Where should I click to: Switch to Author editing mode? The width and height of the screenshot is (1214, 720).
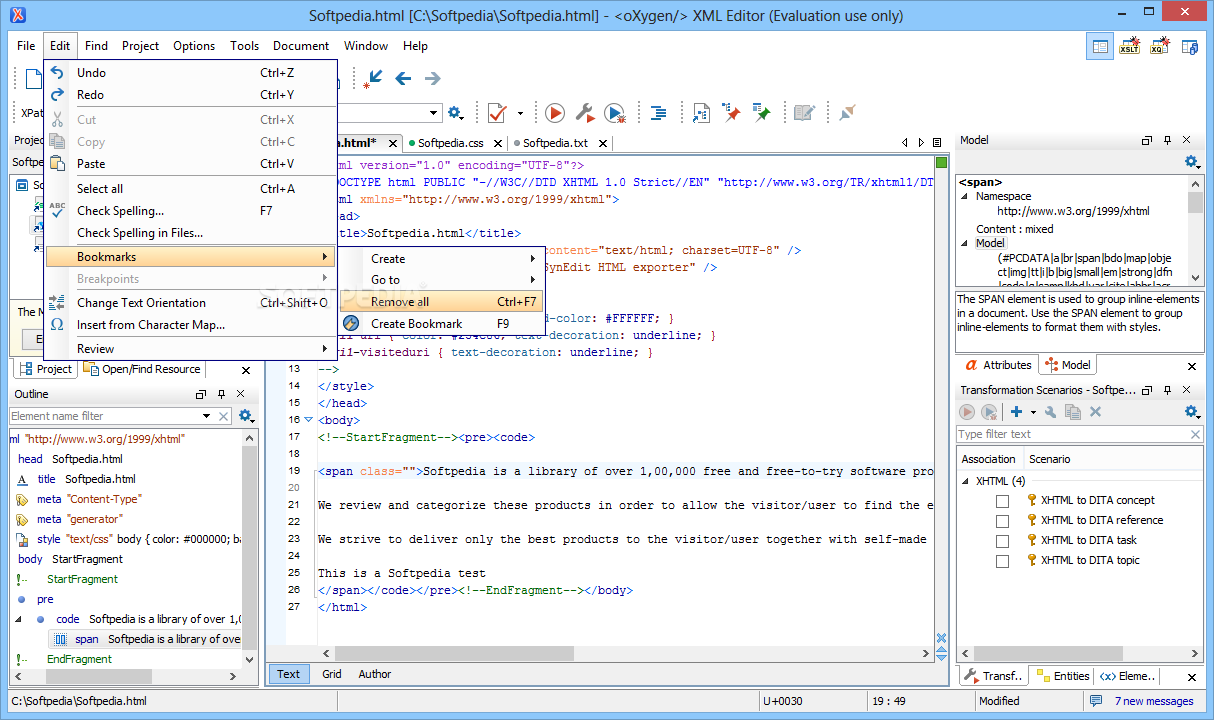pos(375,674)
